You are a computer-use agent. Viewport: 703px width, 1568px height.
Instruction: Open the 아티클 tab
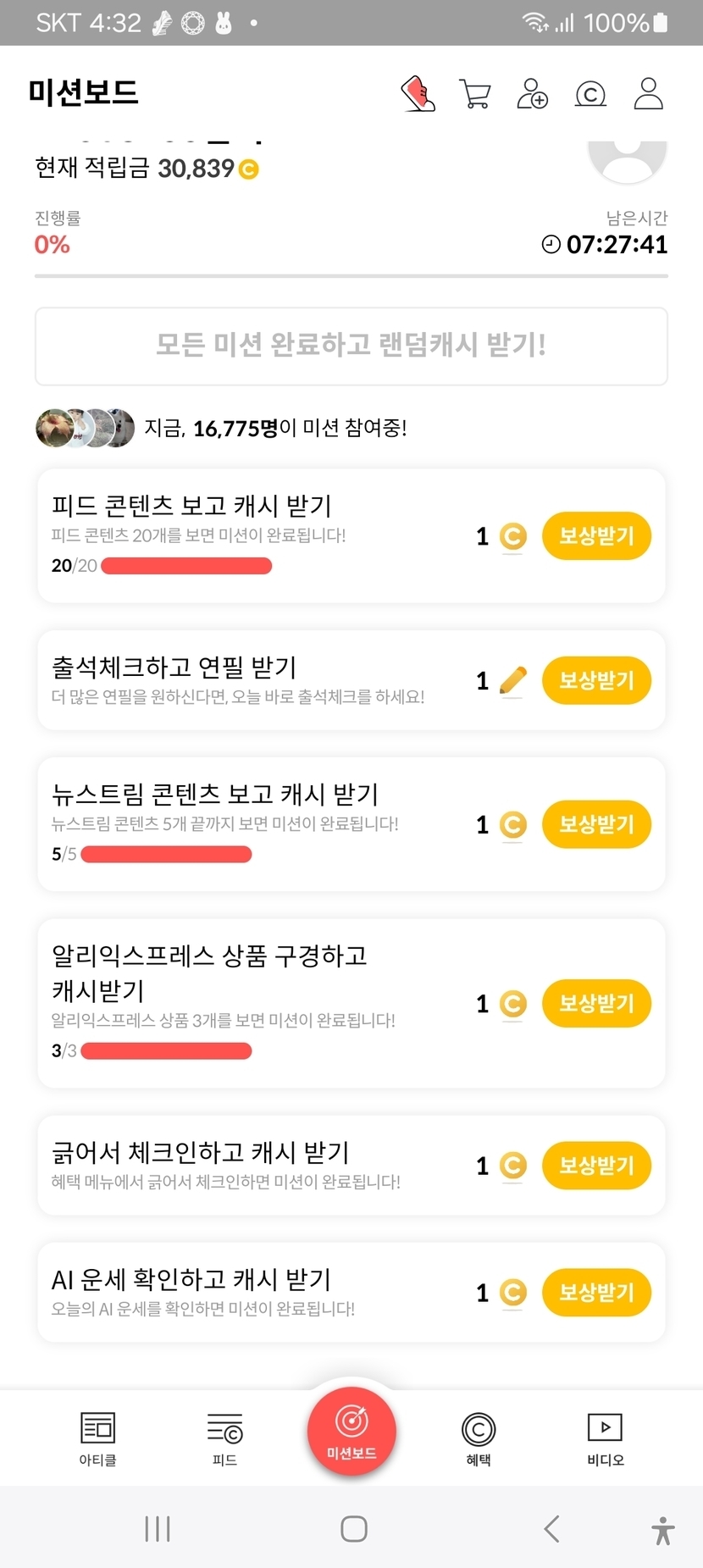97,1438
